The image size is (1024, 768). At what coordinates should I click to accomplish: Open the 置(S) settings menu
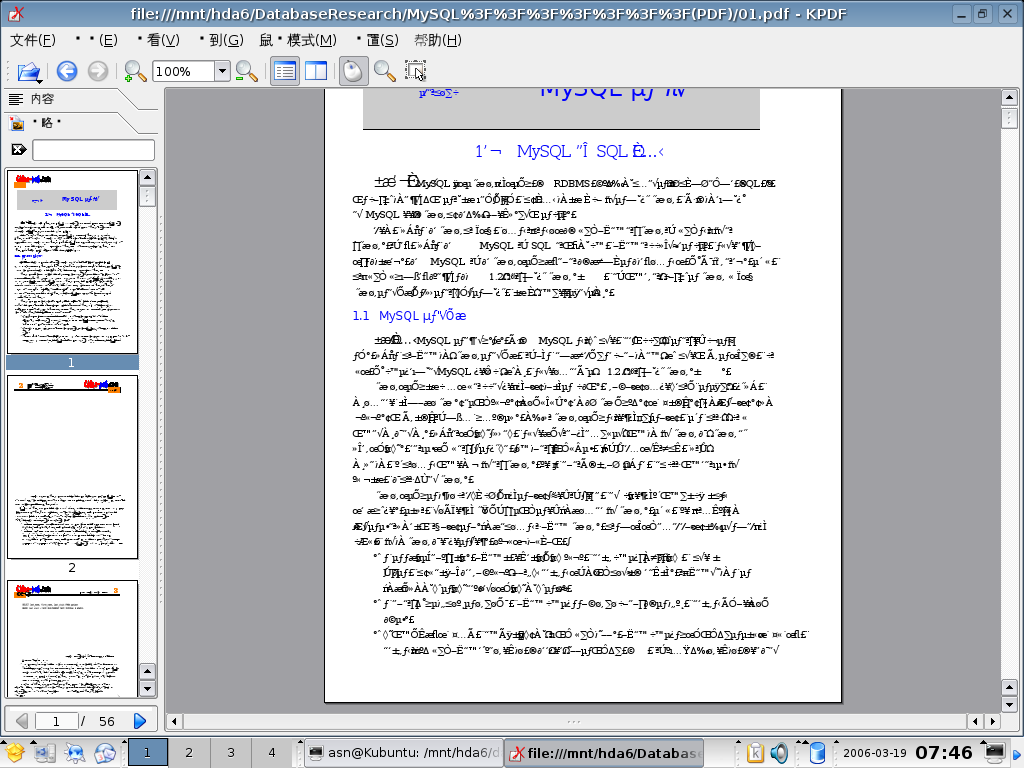click(378, 40)
